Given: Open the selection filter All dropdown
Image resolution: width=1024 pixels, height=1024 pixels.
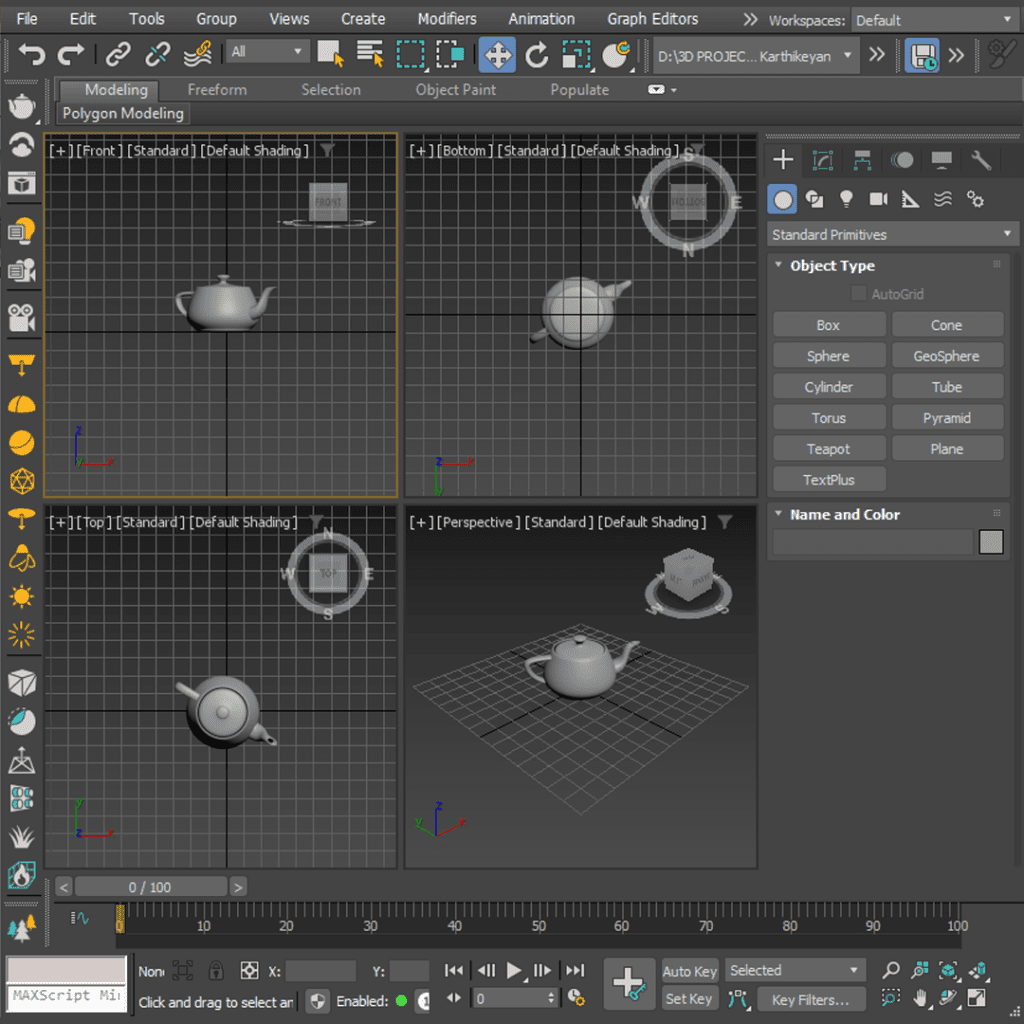Looking at the screenshot, I should tap(266, 49).
